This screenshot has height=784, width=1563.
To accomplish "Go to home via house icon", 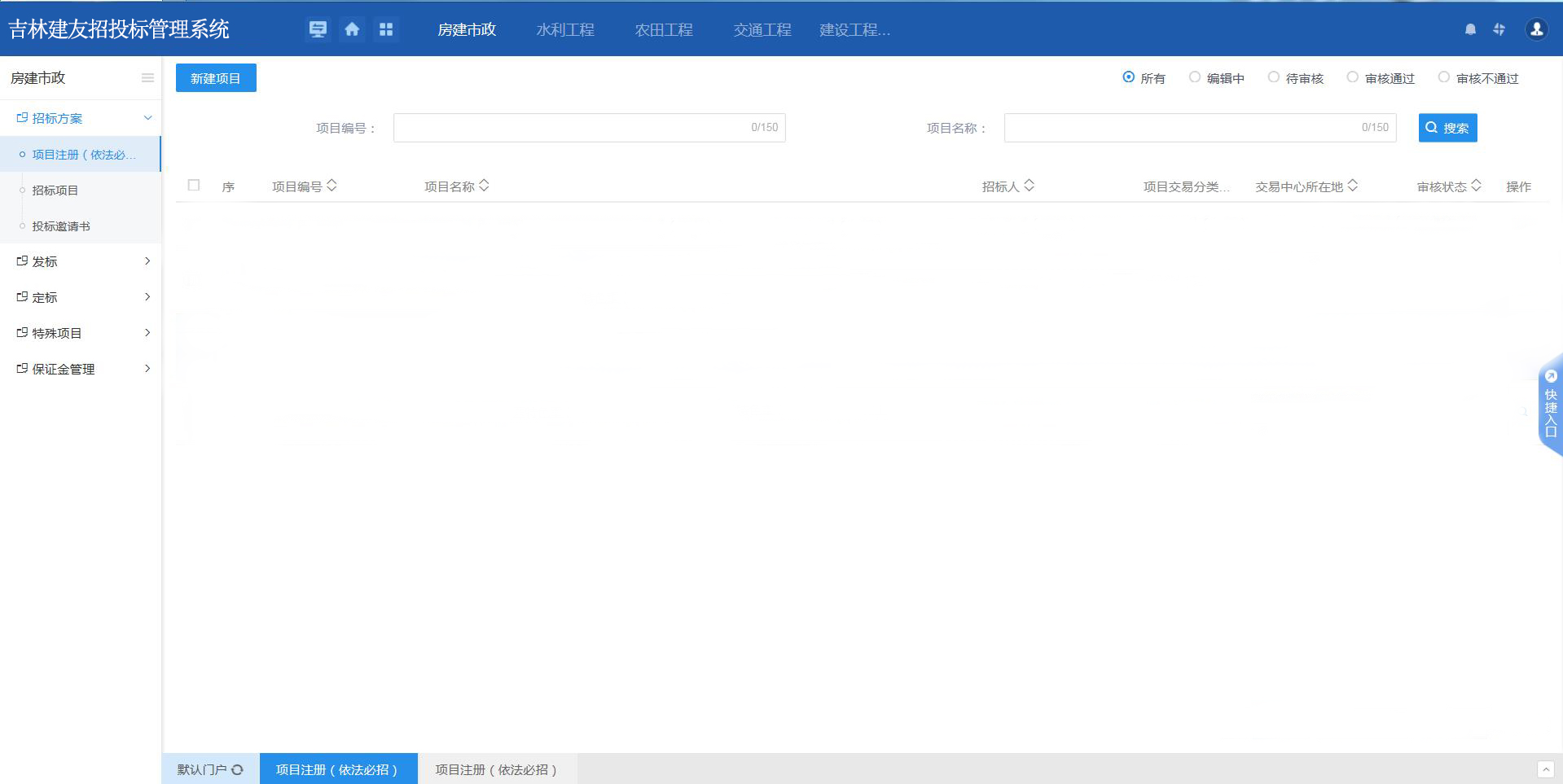I will pyautogui.click(x=352, y=29).
